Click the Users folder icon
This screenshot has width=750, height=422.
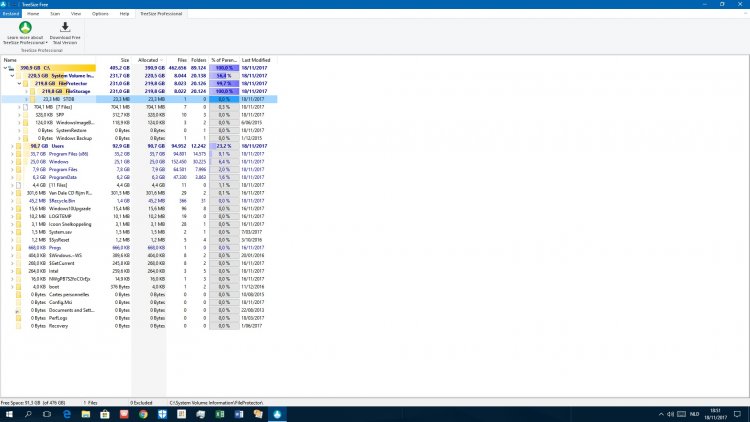[19, 145]
